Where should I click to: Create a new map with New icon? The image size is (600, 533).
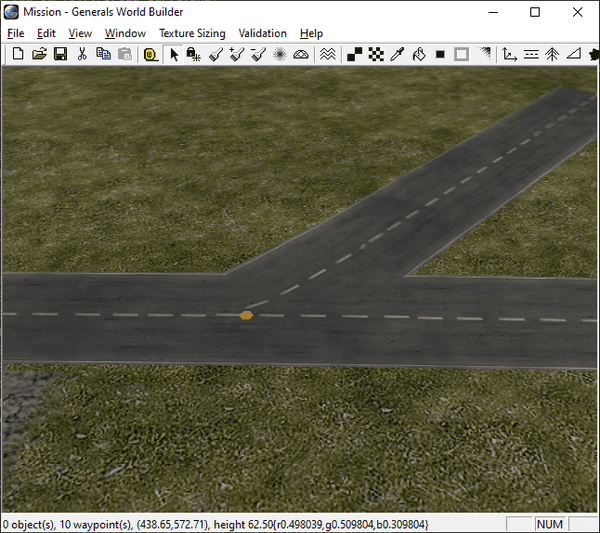(18, 54)
